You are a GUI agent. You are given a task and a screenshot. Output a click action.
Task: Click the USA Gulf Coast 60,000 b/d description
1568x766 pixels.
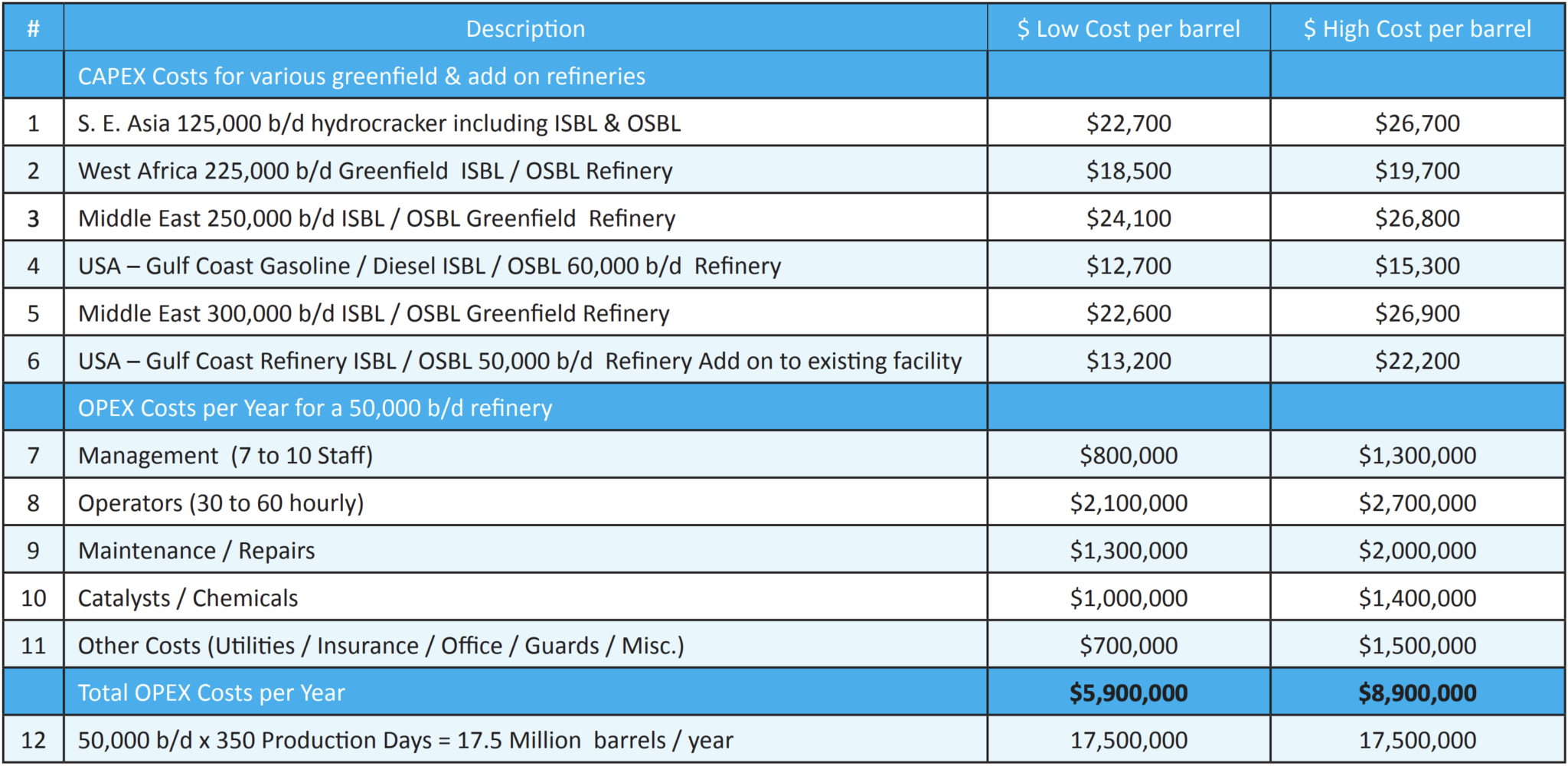(x=429, y=265)
